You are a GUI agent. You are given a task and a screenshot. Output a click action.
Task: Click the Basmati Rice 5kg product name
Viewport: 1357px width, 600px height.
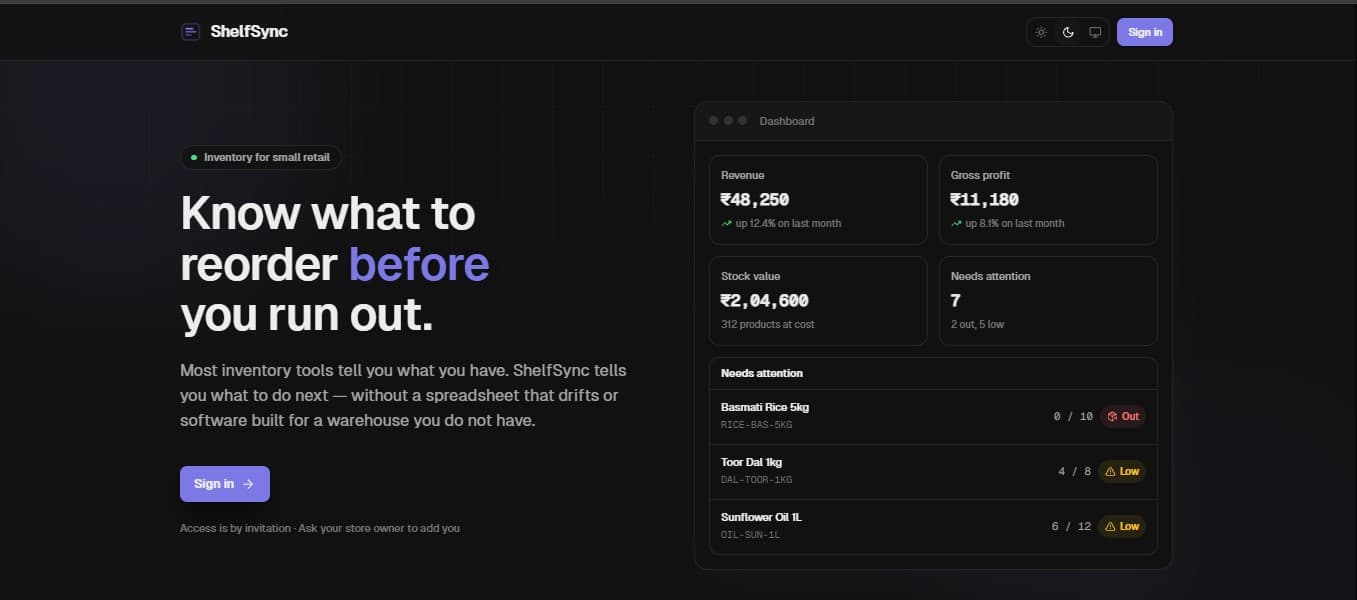[x=765, y=408]
